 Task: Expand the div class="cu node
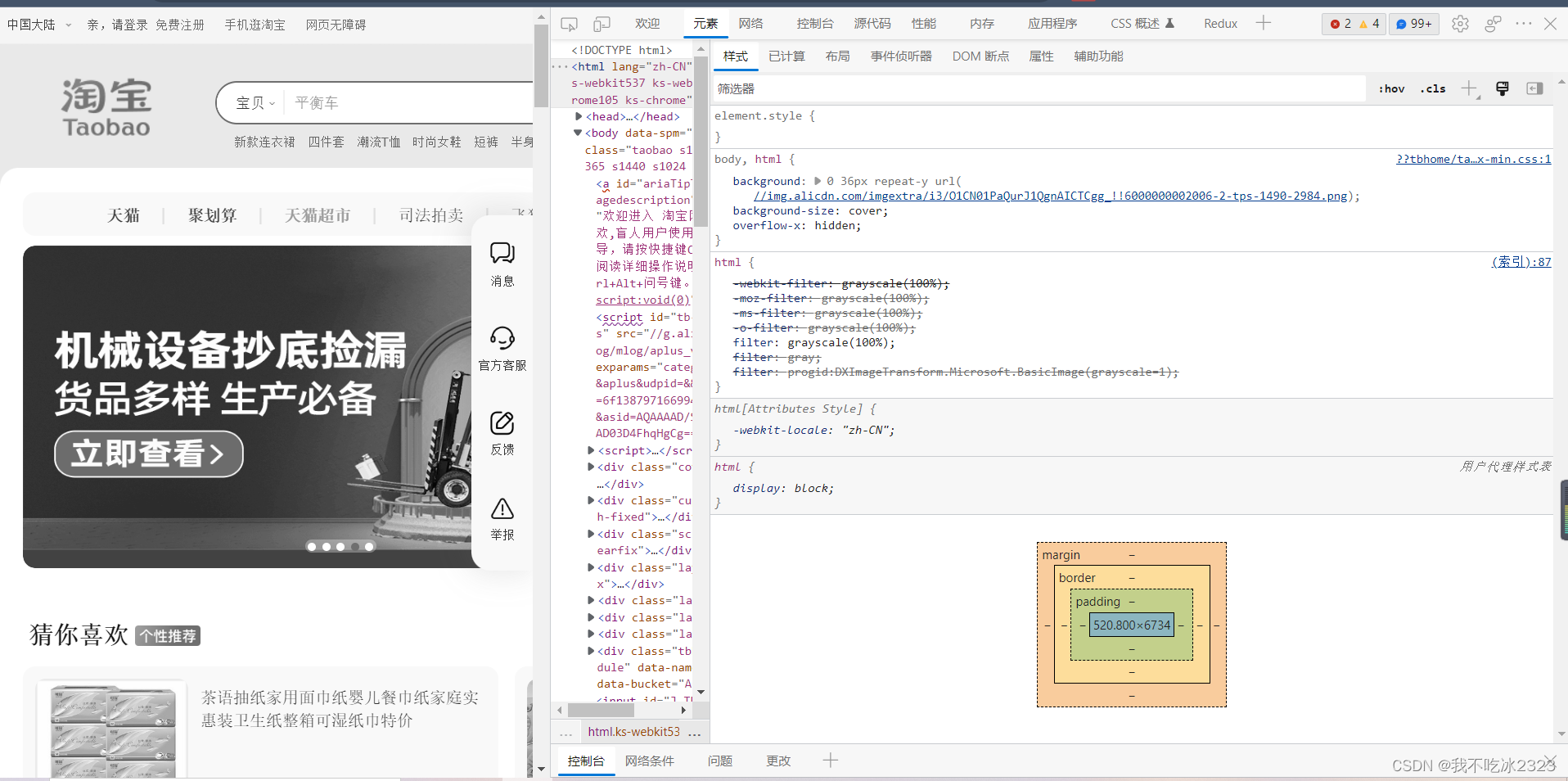[x=591, y=500]
